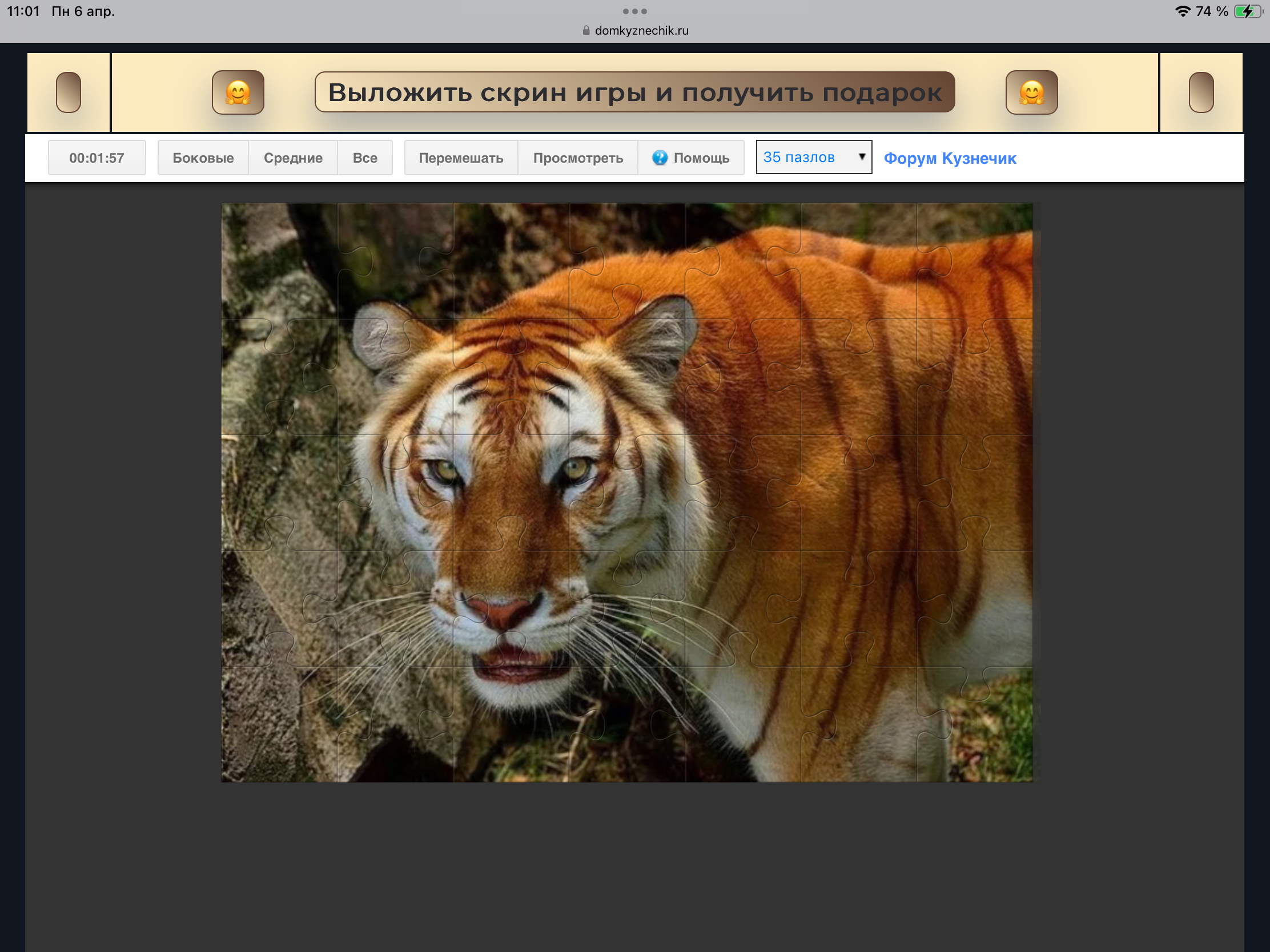The image size is (1270, 952).
Task: Show Все puzzle pieces
Action: (x=364, y=158)
